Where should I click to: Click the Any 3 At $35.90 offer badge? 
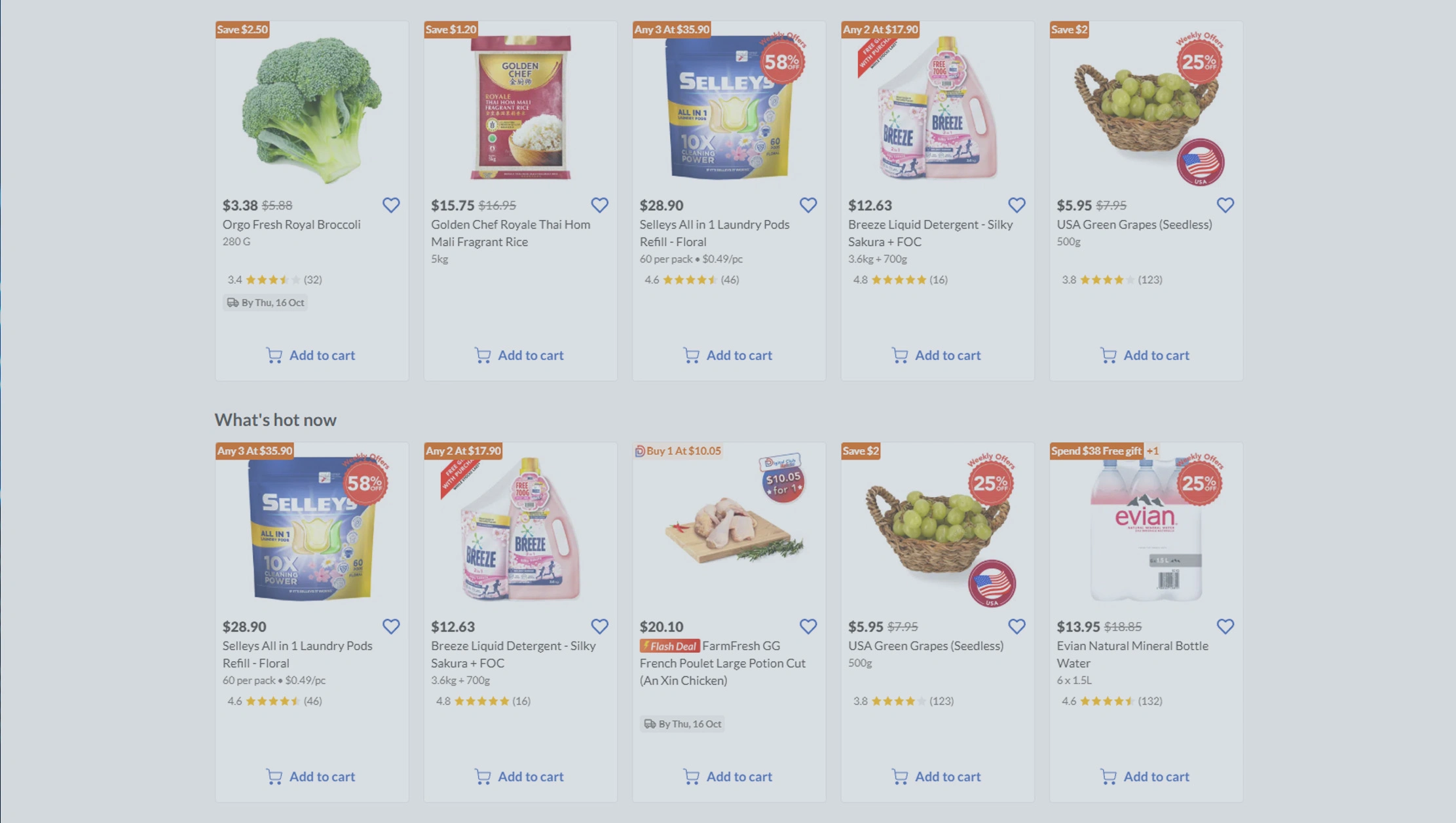(x=671, y=29)
